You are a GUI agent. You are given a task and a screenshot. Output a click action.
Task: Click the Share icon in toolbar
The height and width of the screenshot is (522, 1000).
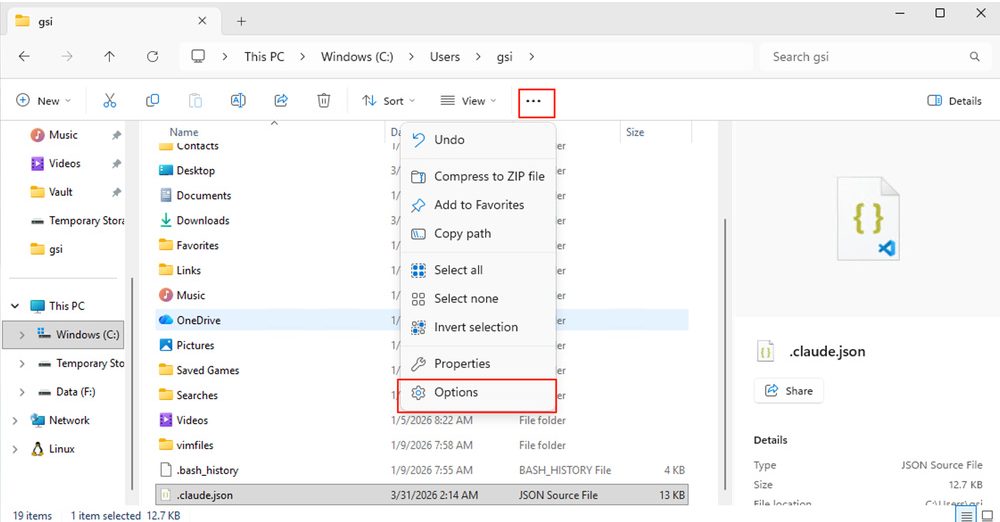[x=281, y=101]
